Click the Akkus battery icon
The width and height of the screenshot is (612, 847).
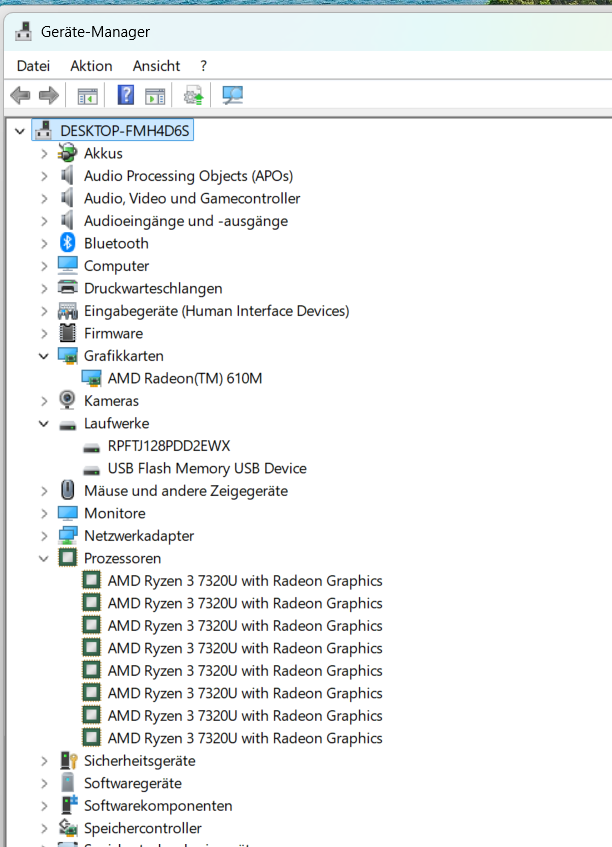68,153
